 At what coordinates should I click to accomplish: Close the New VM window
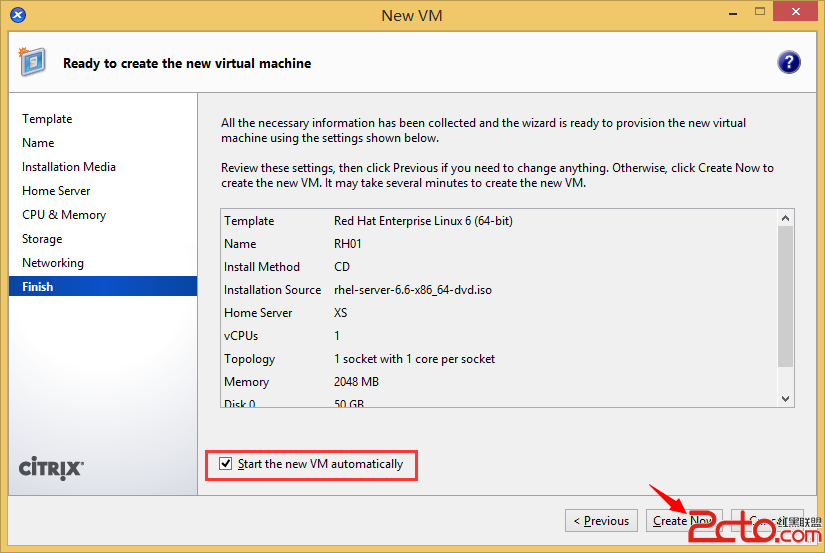click(796, 12)
